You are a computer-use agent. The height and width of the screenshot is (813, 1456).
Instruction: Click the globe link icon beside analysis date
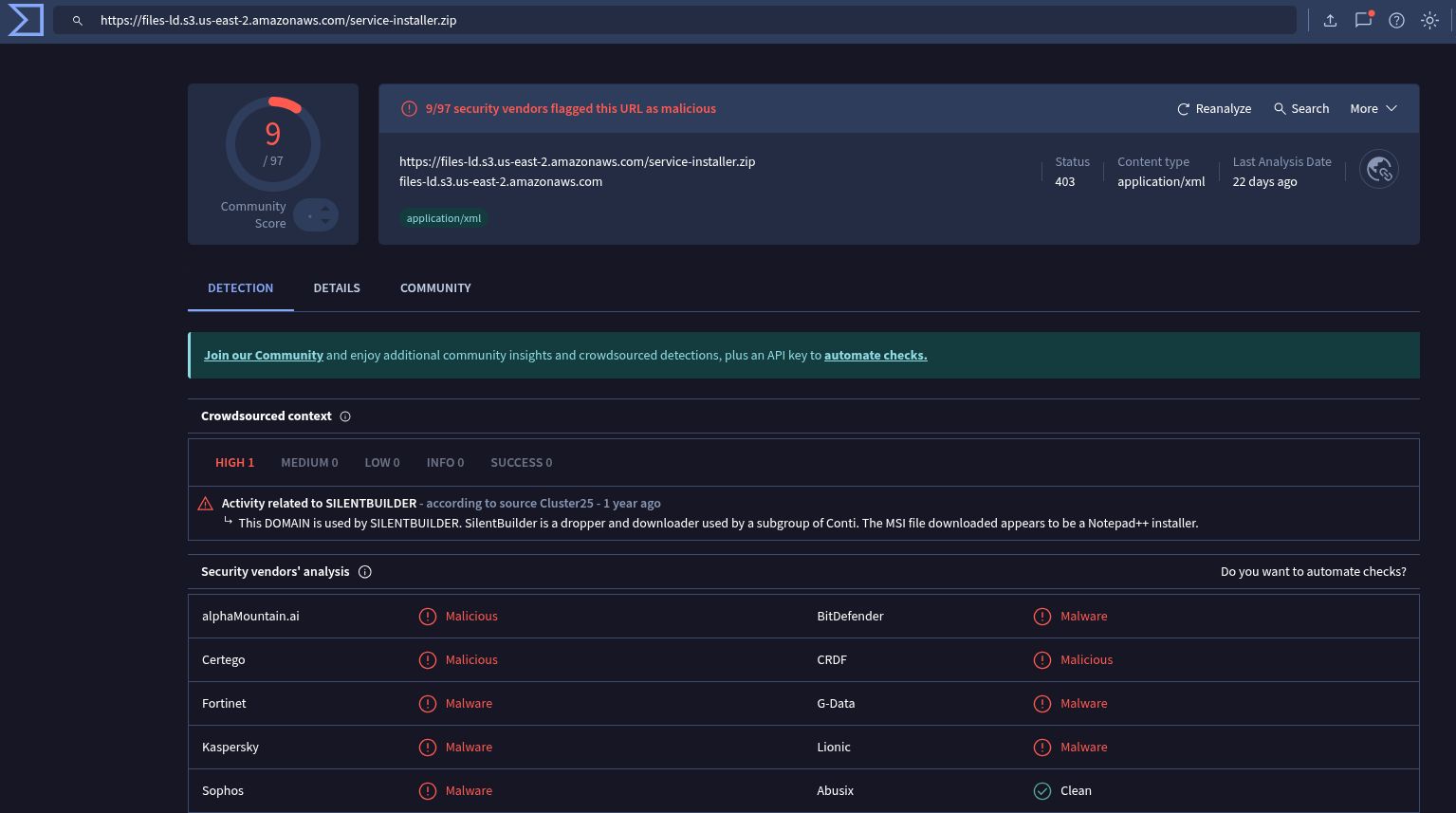[x=1378, y=170]
